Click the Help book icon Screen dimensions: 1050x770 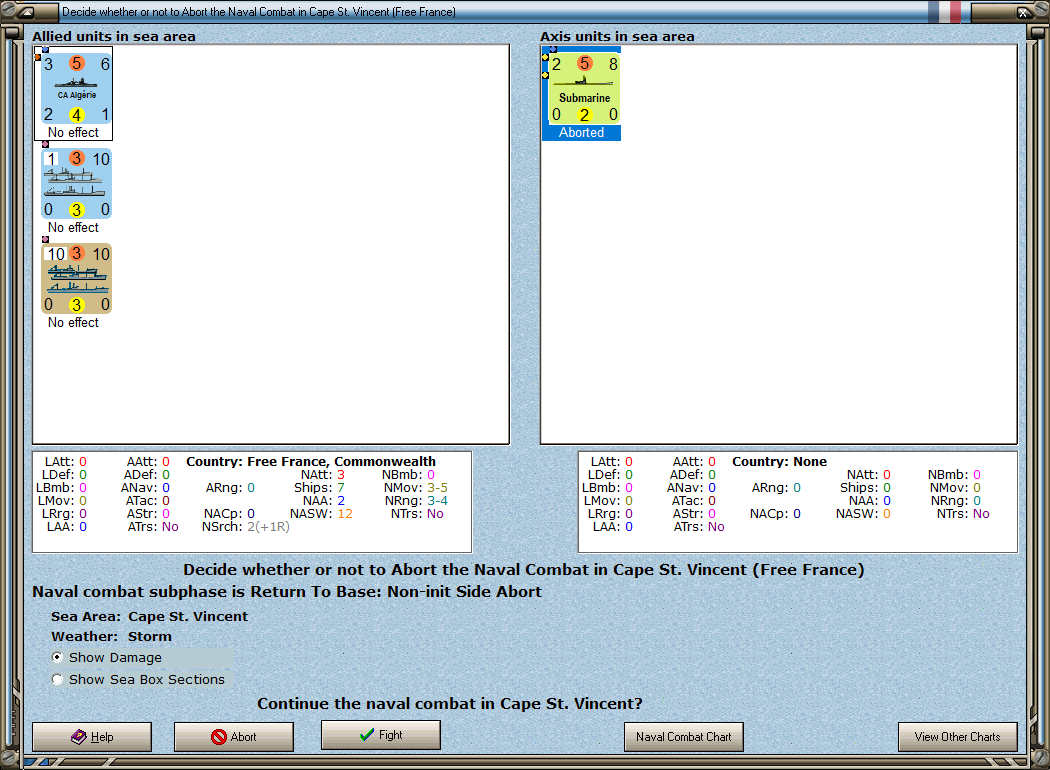pos(79,737)
